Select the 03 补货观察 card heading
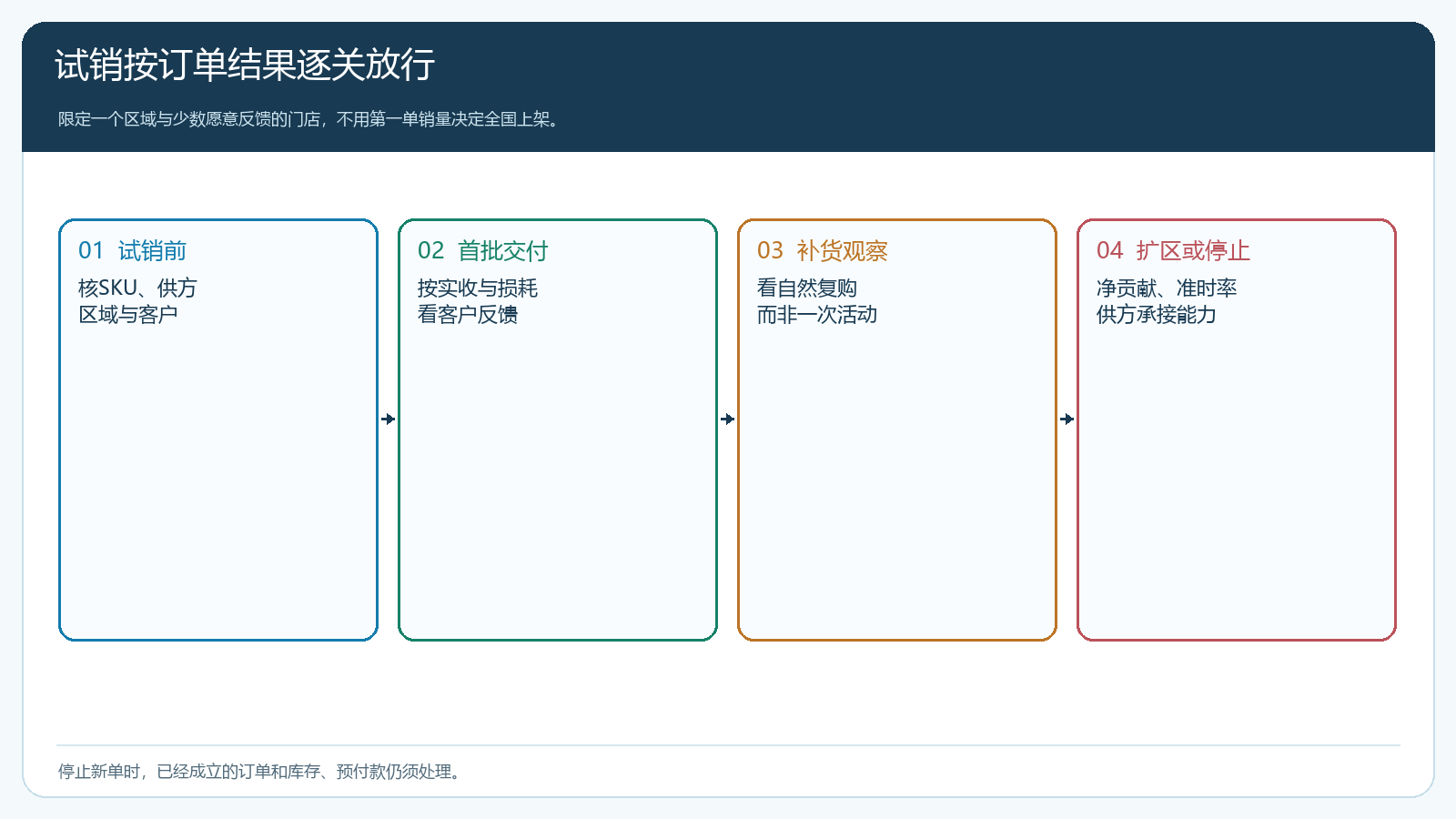The height and width of the screenshot is (819, 1456). coord(823,251)
